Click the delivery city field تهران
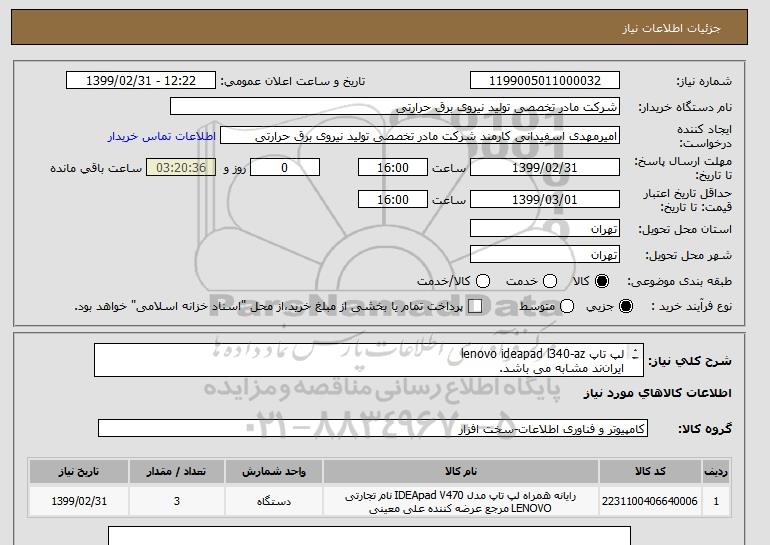 click(x=545, y=254)
